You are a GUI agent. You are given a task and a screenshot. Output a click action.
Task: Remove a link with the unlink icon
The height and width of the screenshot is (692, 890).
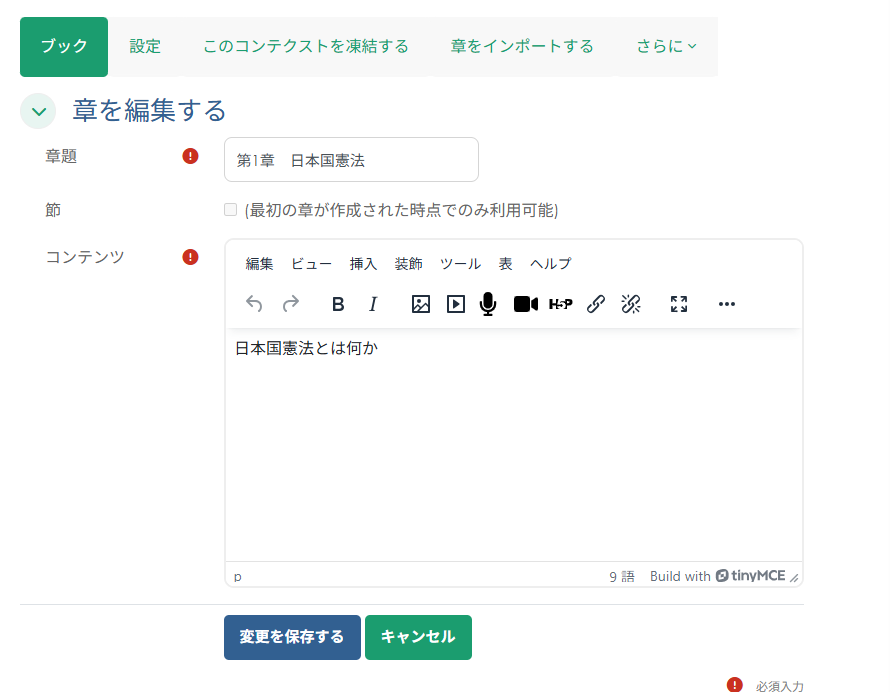click(x=631, y=304)
